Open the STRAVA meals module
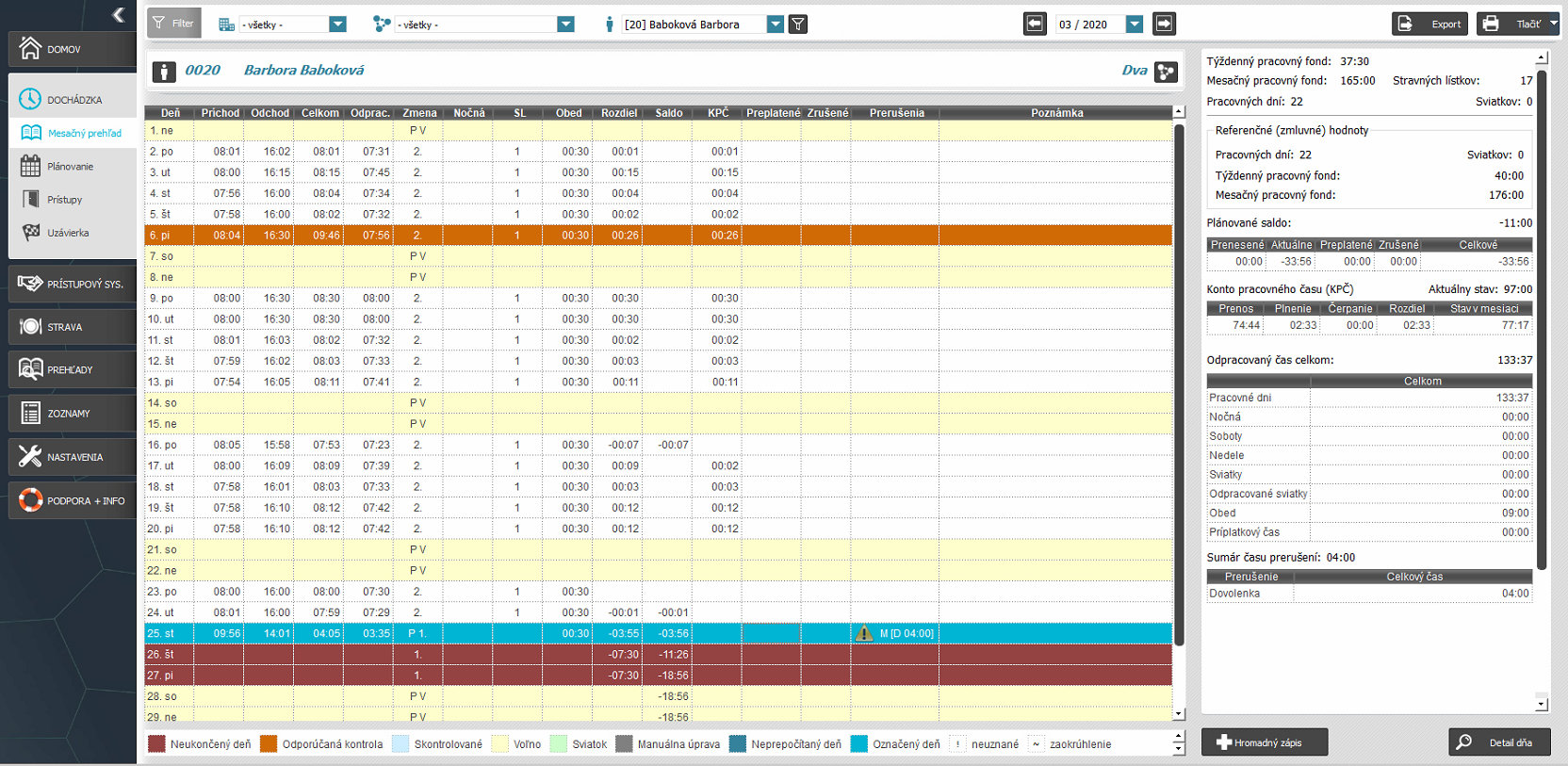The height and width of the screenshot is (766, 1568). click(x=73, y=327)
